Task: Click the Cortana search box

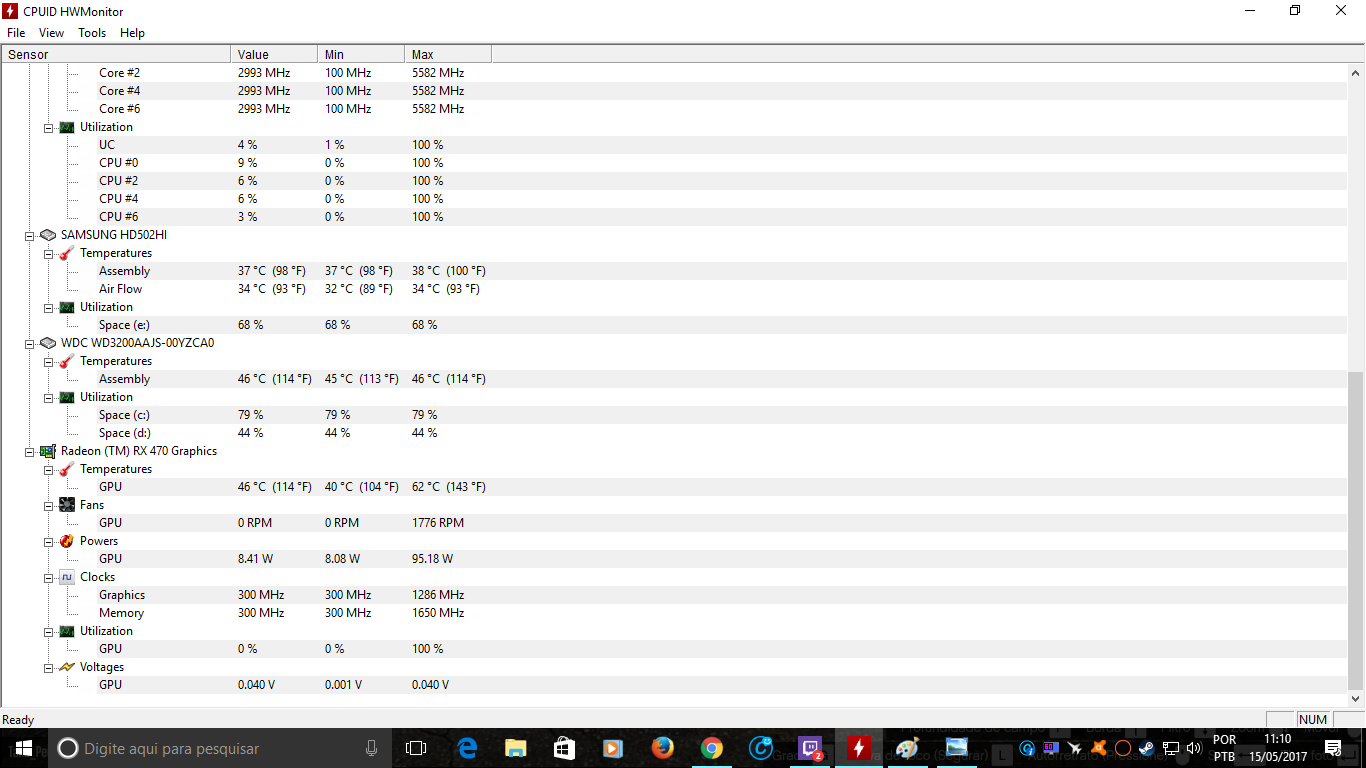Action: pos(220,748)
